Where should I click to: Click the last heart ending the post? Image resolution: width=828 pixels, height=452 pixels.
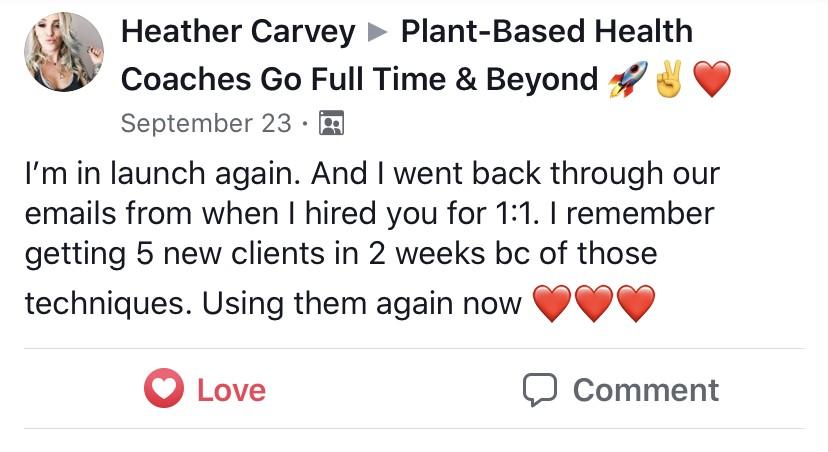click(x=635, y=304)
